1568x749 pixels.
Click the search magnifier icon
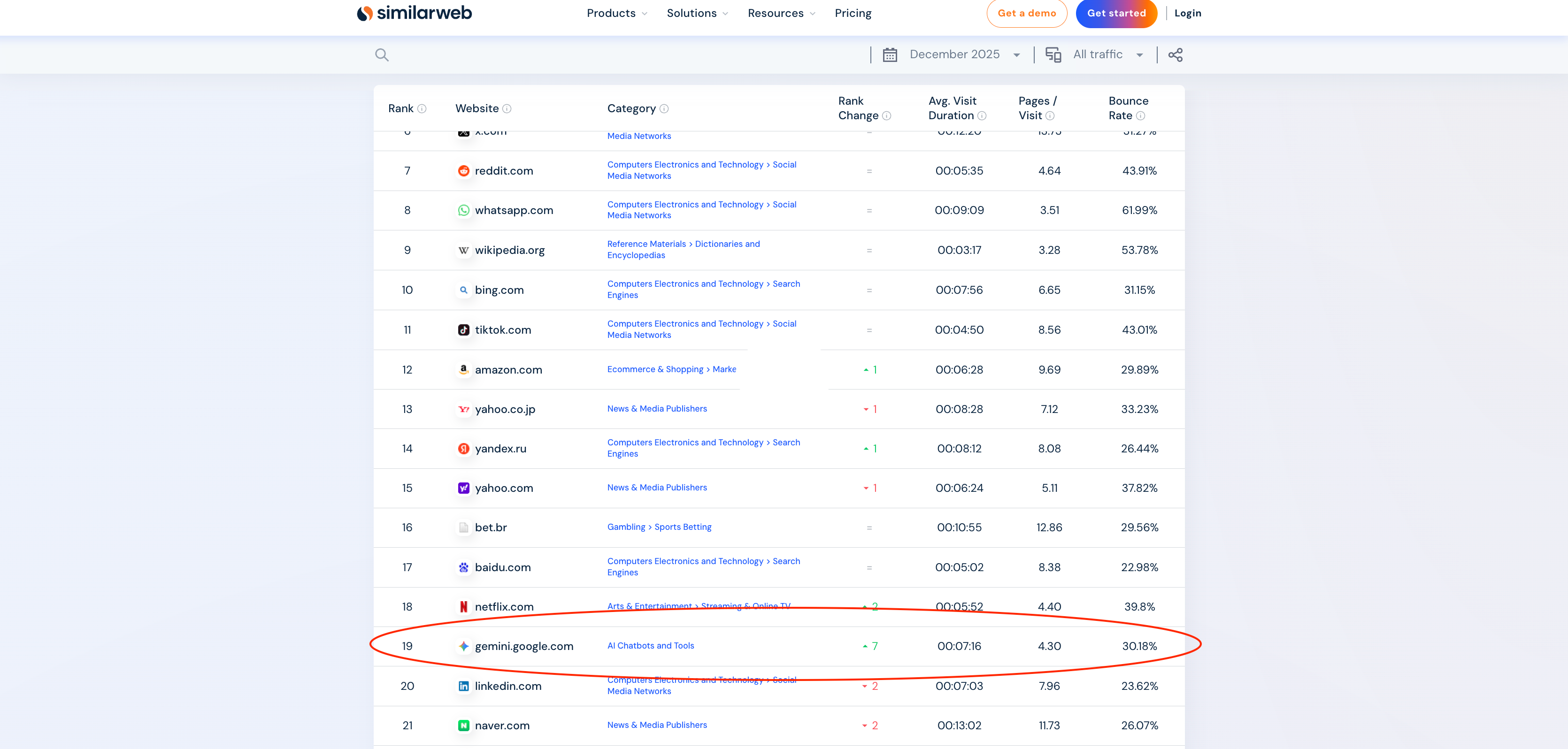[382, 55]
